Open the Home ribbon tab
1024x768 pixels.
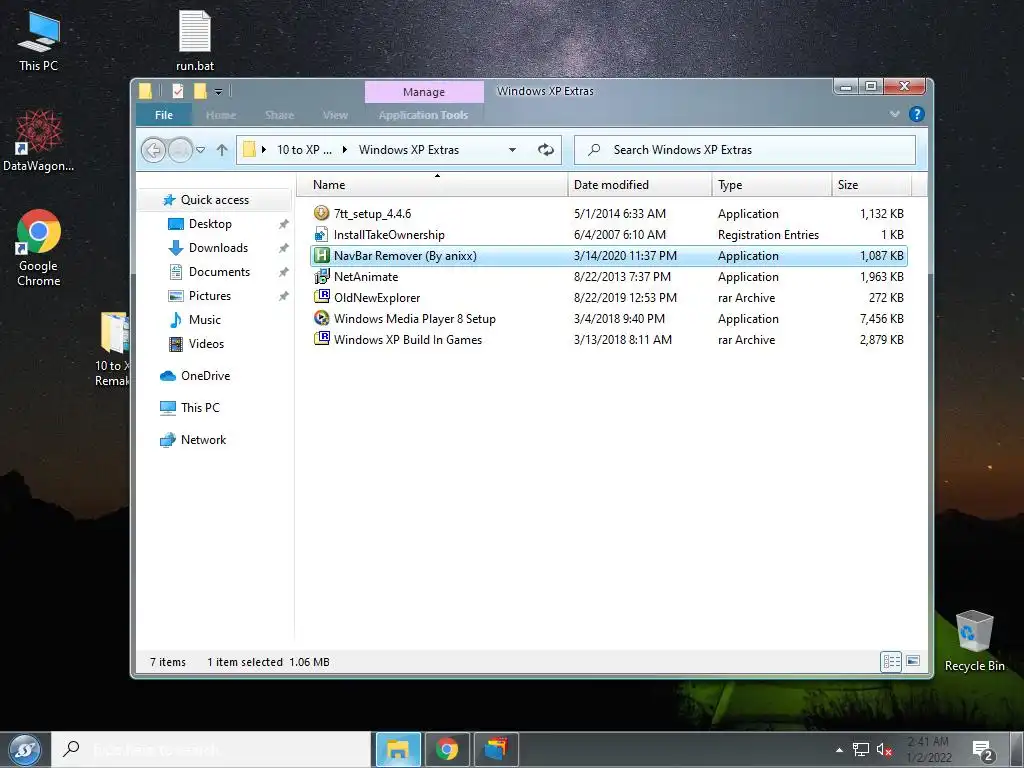coord(221,115)
